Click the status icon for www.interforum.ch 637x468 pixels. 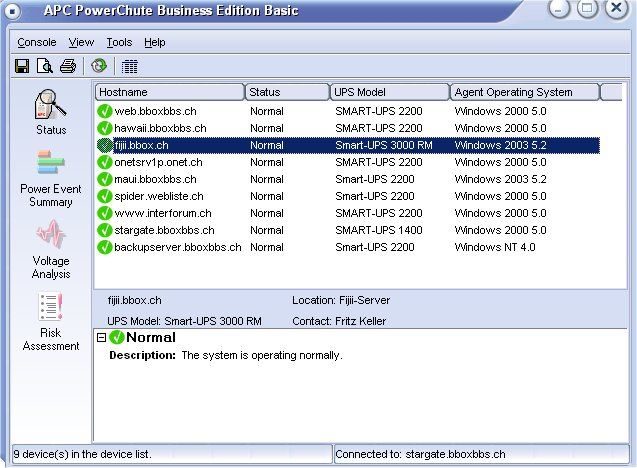[105, 213]
